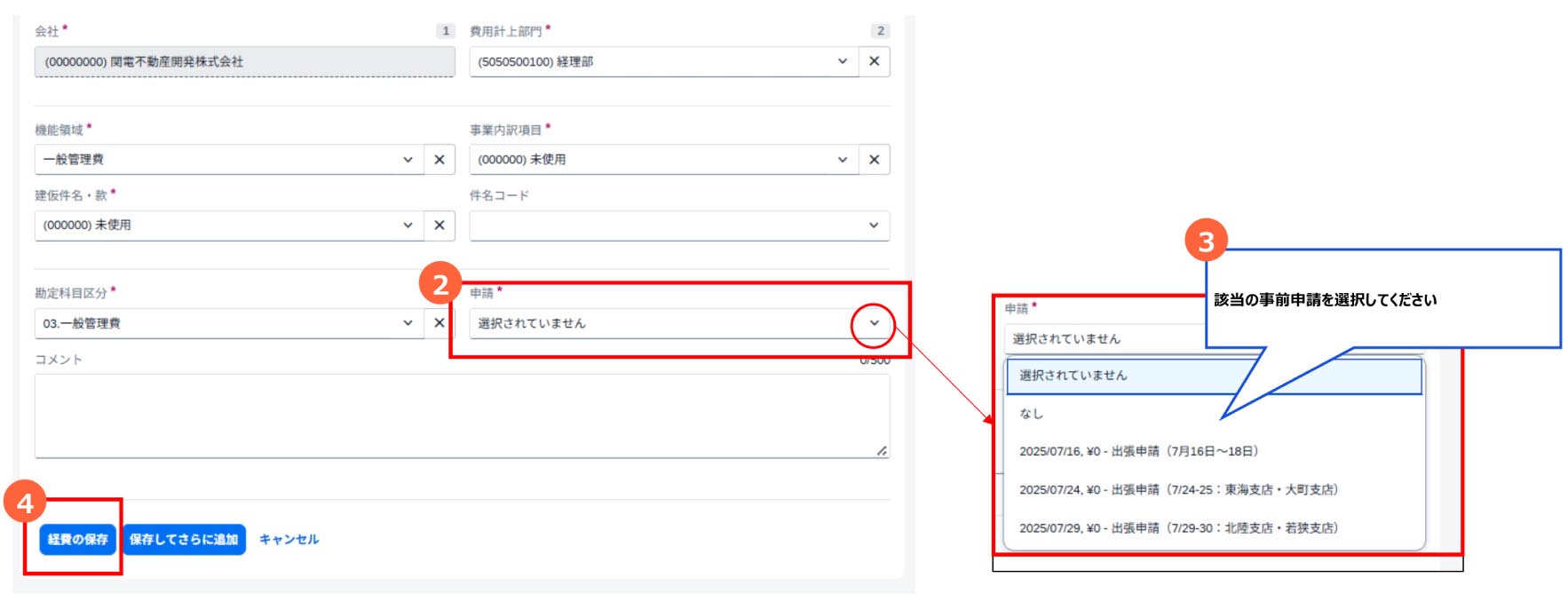Select the 2025/07/16 出張申請 entry

(1138, 452)
